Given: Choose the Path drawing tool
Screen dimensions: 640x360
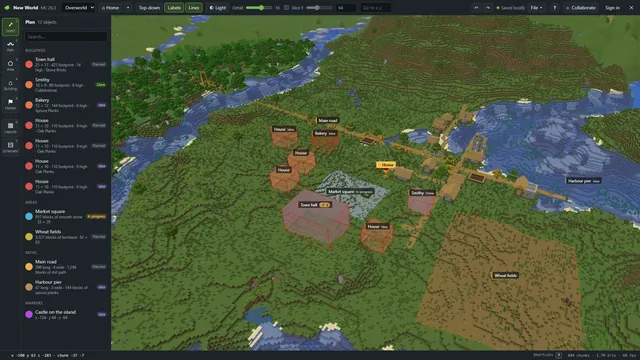Looking at the screenshot, I should 10,46.
